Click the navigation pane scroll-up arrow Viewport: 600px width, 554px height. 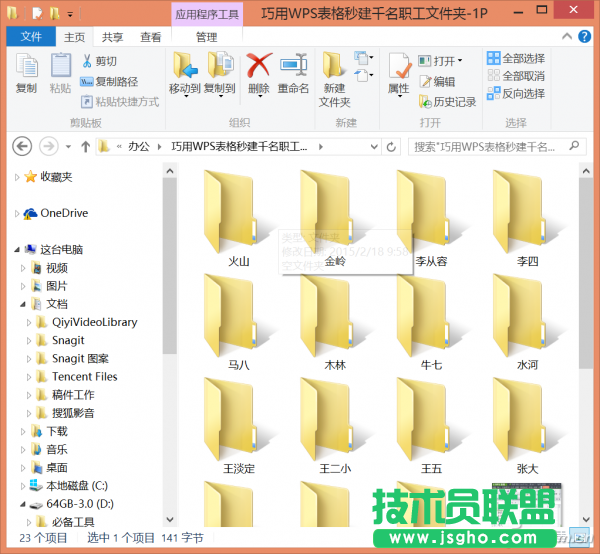click(x=170, y=171)
